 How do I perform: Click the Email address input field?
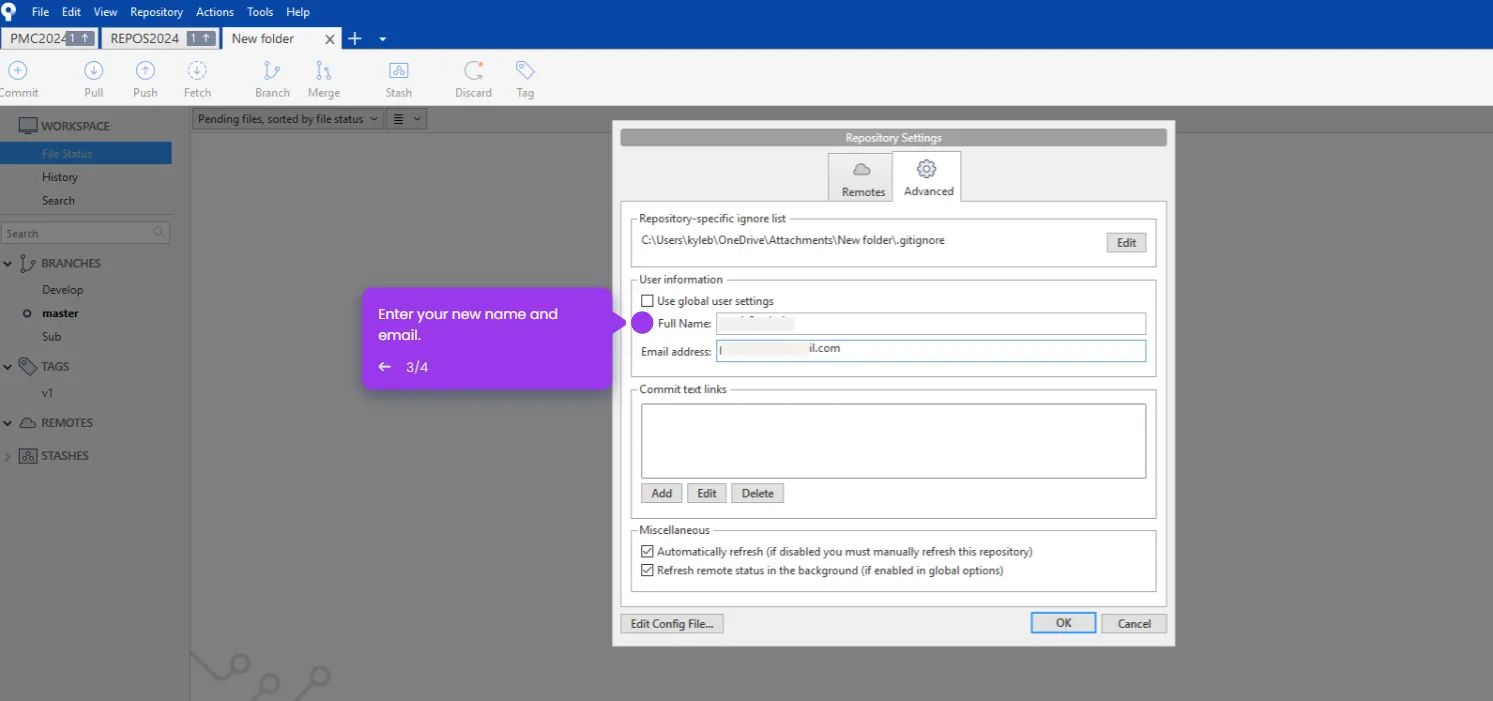click(x=931, y=351)
